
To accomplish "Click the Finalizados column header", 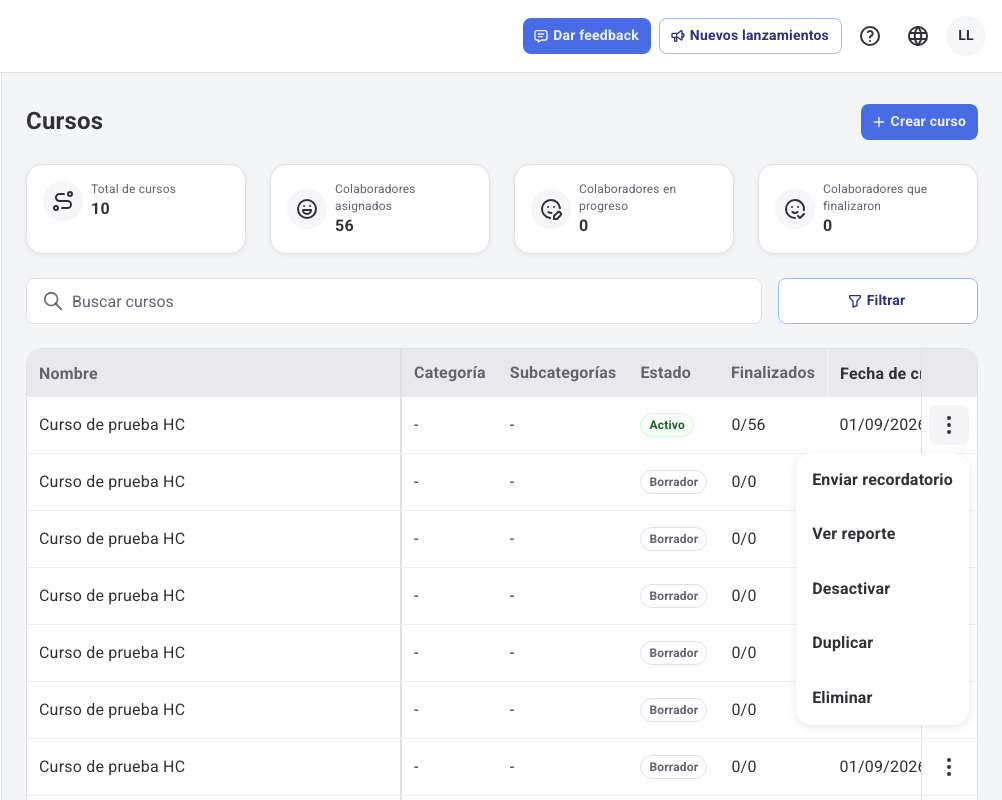I will coord(773,373).
